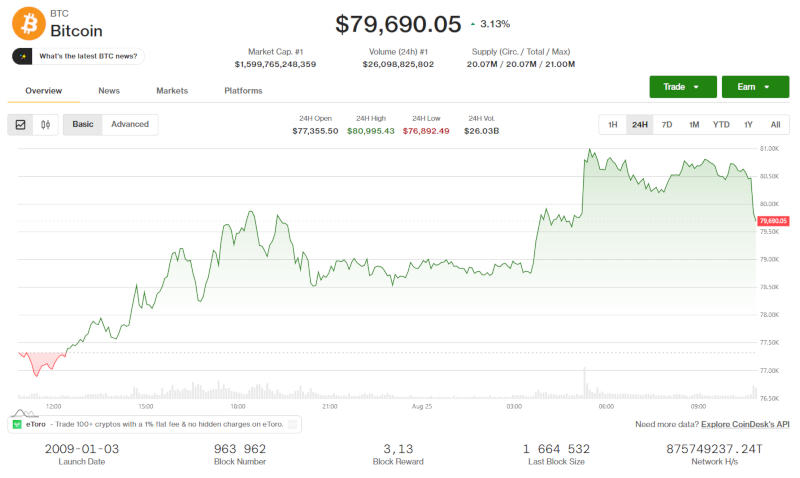800x478 pixels.
Task: Set chart range to All
Action: point(776,124)
